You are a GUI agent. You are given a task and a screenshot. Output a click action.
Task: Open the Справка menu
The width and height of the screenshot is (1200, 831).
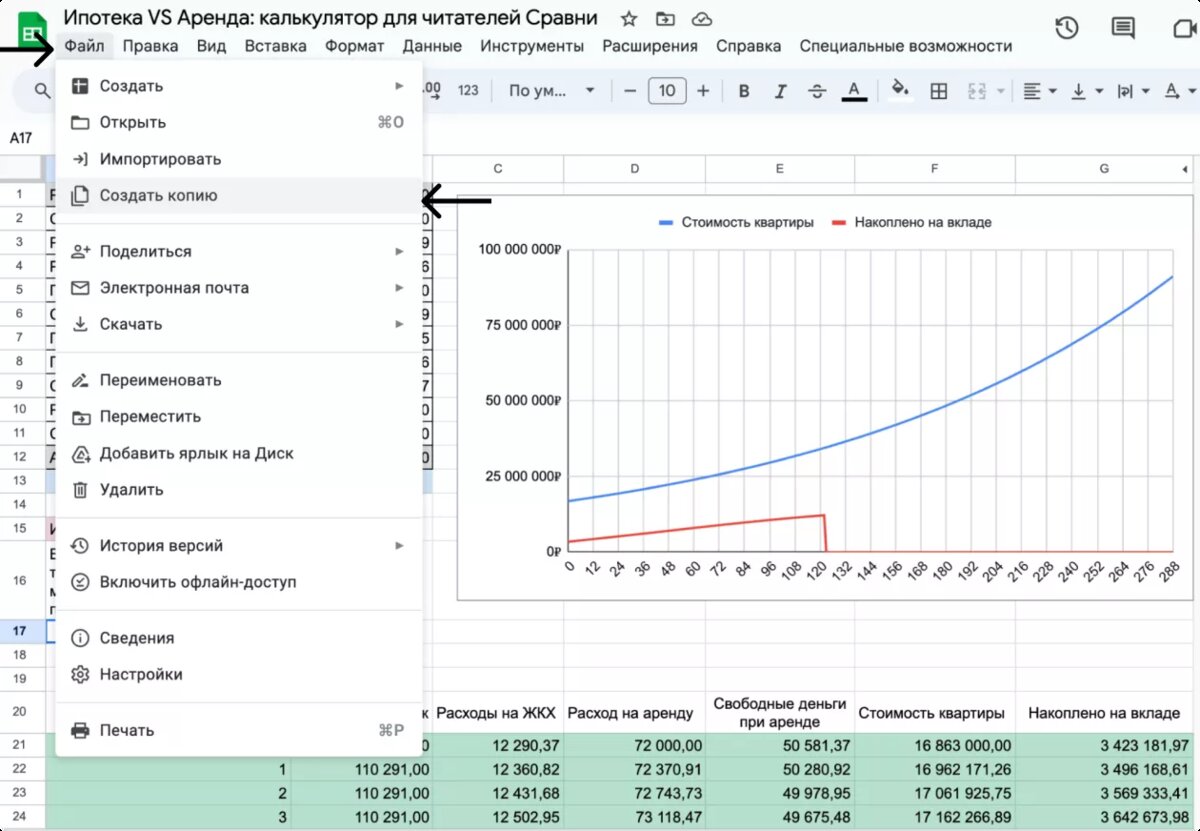click(x=748, y=46)
